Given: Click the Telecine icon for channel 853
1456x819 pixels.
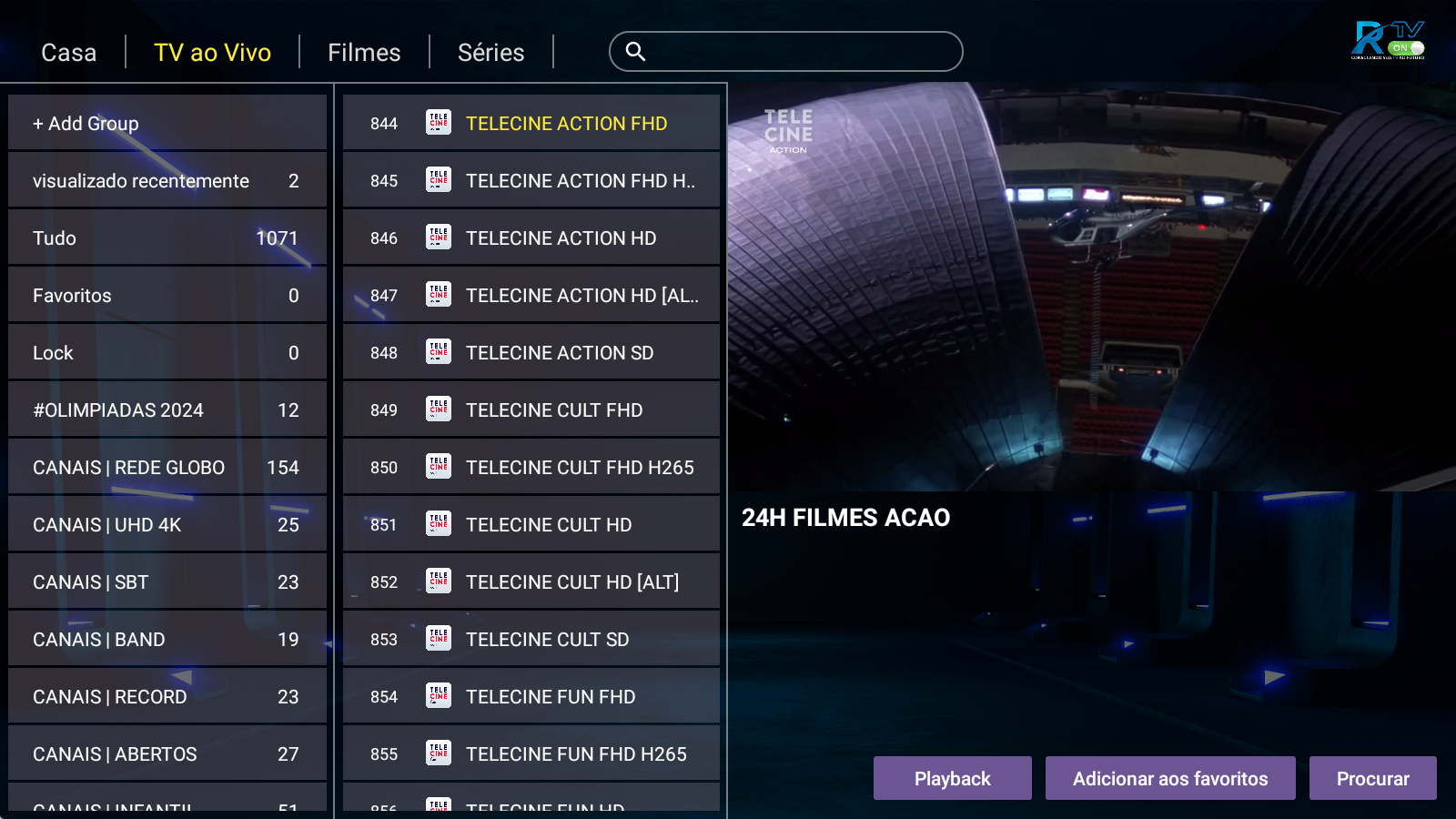Looking at the screenshot, I should coord(439,639).
